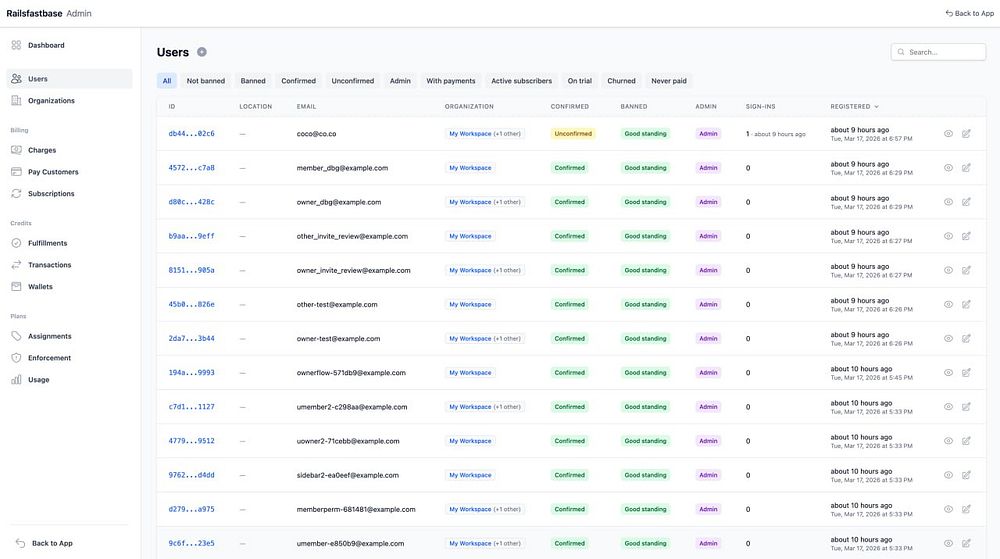Open Usage bar chart icon
The height and width of the screenshot is (559, 1000).
coord(17,380)
